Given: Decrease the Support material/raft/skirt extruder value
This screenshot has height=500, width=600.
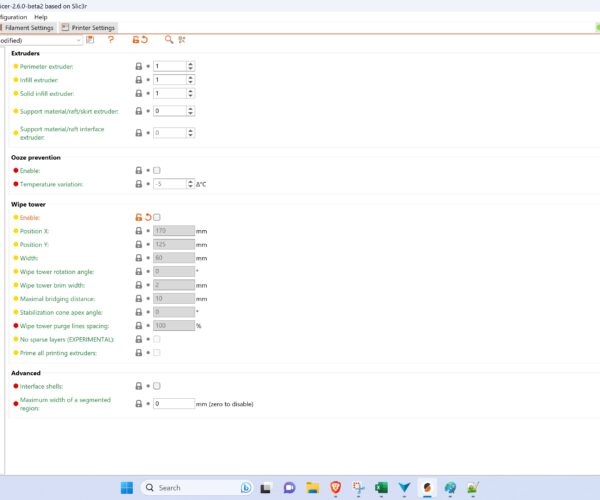Looking at the screenshot, I should point(191,114).
